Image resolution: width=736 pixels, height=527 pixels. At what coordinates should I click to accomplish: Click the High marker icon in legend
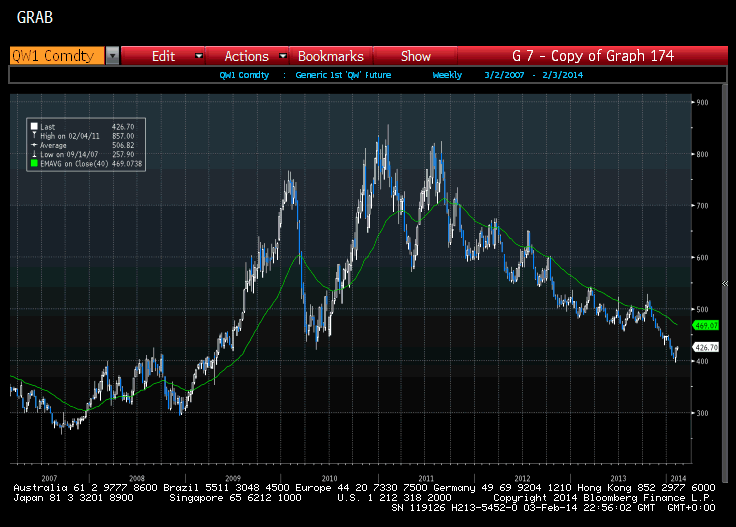(34, 135)
